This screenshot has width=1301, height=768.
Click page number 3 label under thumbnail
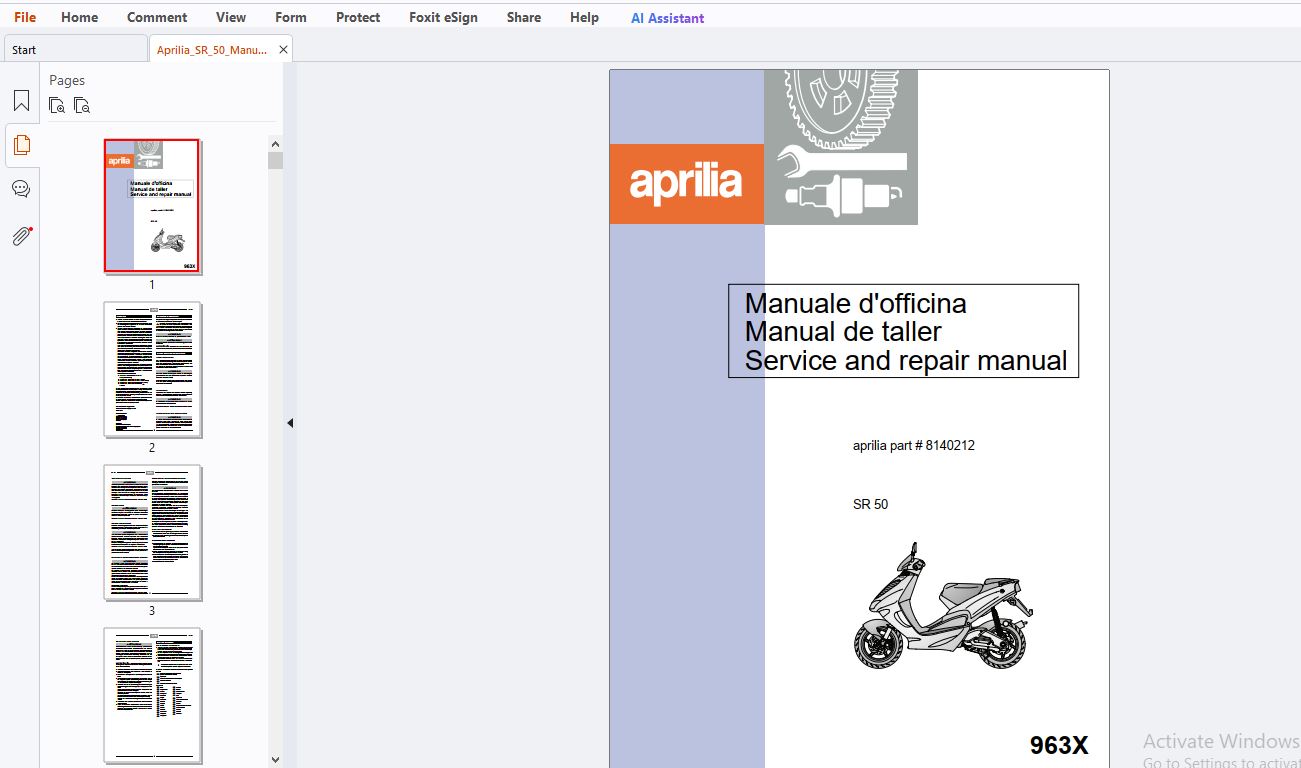[152, 611]
